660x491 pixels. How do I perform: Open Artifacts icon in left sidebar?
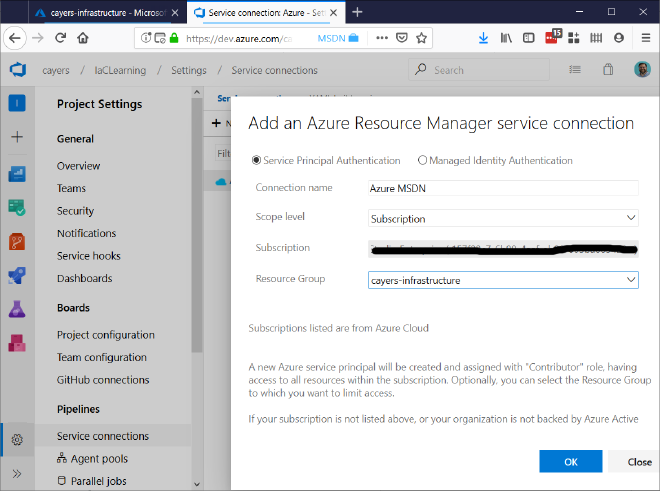click(x=17, y=343)
